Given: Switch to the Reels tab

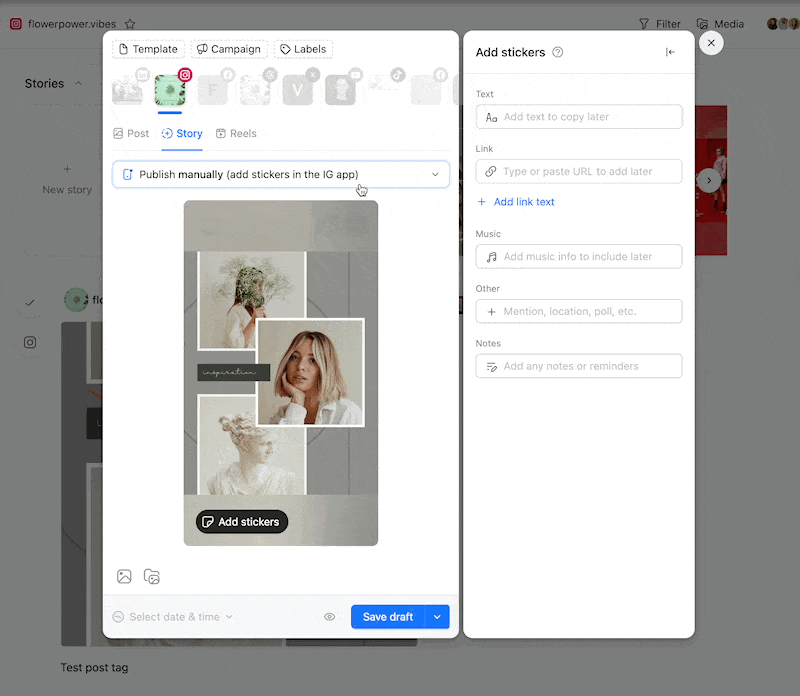Looking at the screenshot, I should coord(236,133).
